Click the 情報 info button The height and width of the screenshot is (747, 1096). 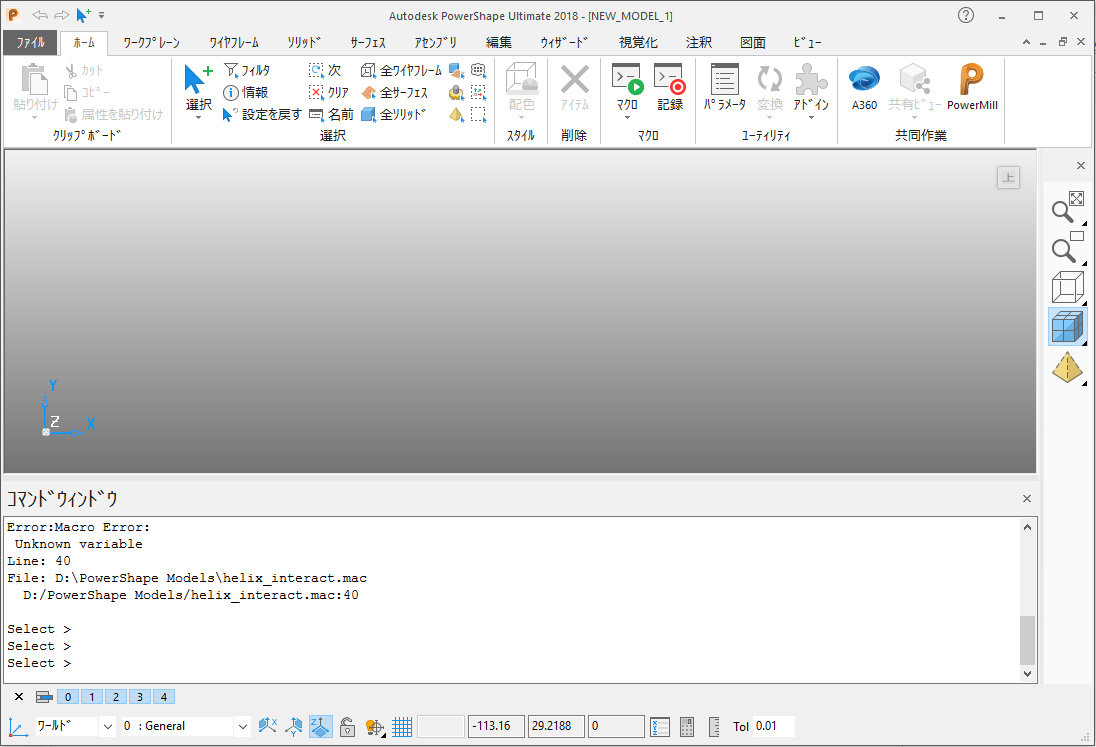tap(245, 92)
